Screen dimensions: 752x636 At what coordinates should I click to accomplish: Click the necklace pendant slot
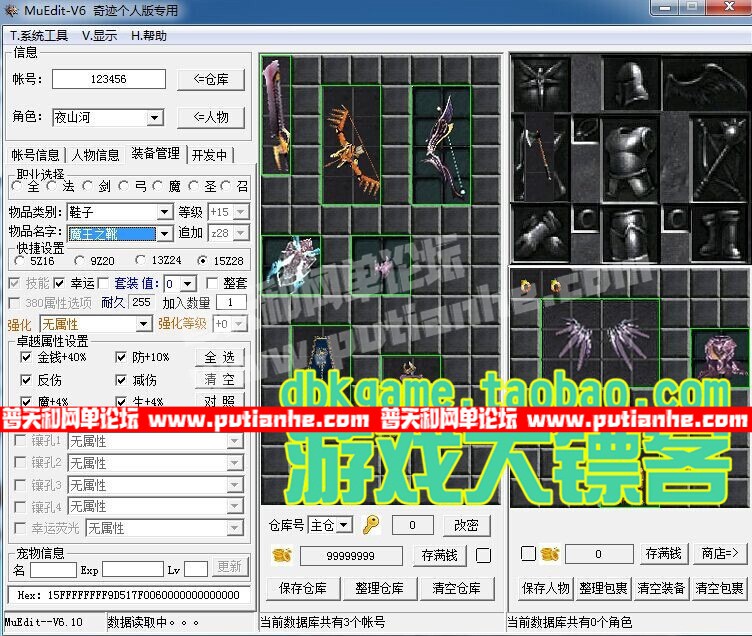point(585,128)
